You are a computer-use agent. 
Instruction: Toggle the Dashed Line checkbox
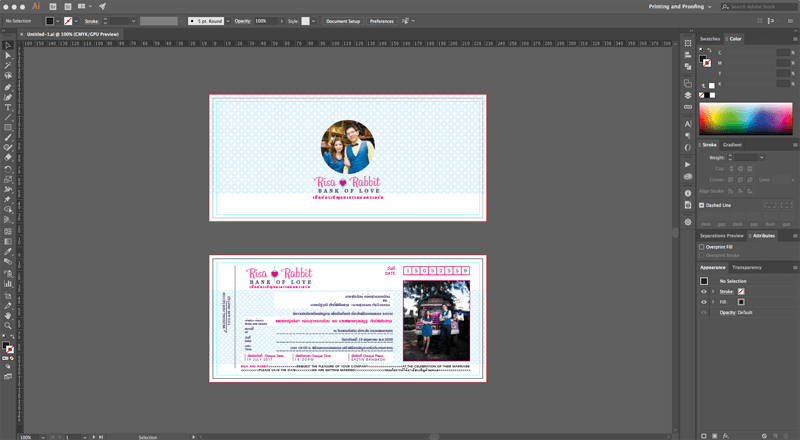702,205
